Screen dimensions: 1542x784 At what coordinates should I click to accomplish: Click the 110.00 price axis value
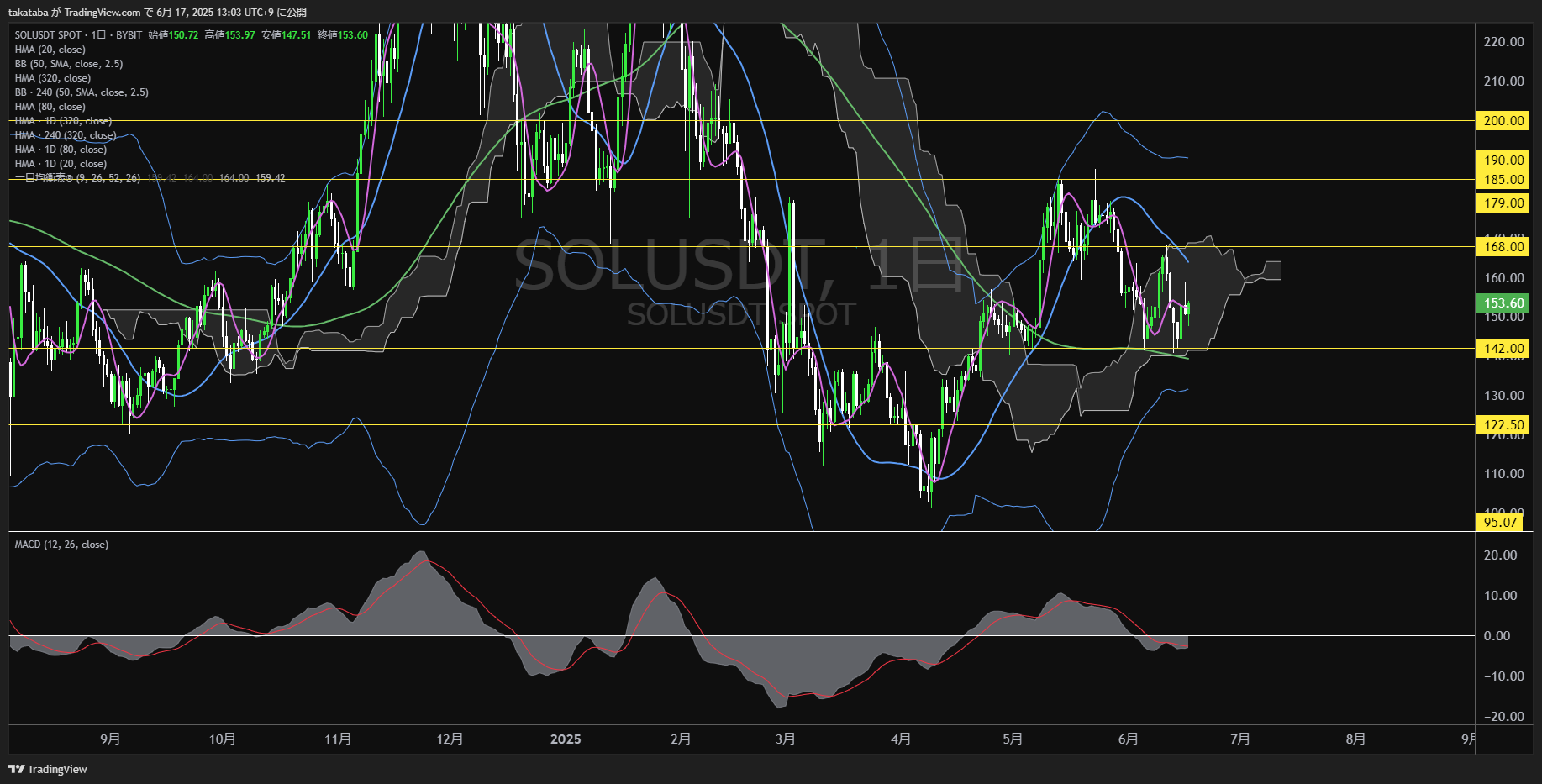[x=1504, y=473]
